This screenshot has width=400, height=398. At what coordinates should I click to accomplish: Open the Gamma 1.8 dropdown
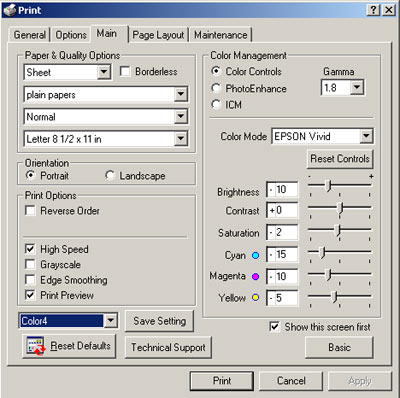click(357, 88)
